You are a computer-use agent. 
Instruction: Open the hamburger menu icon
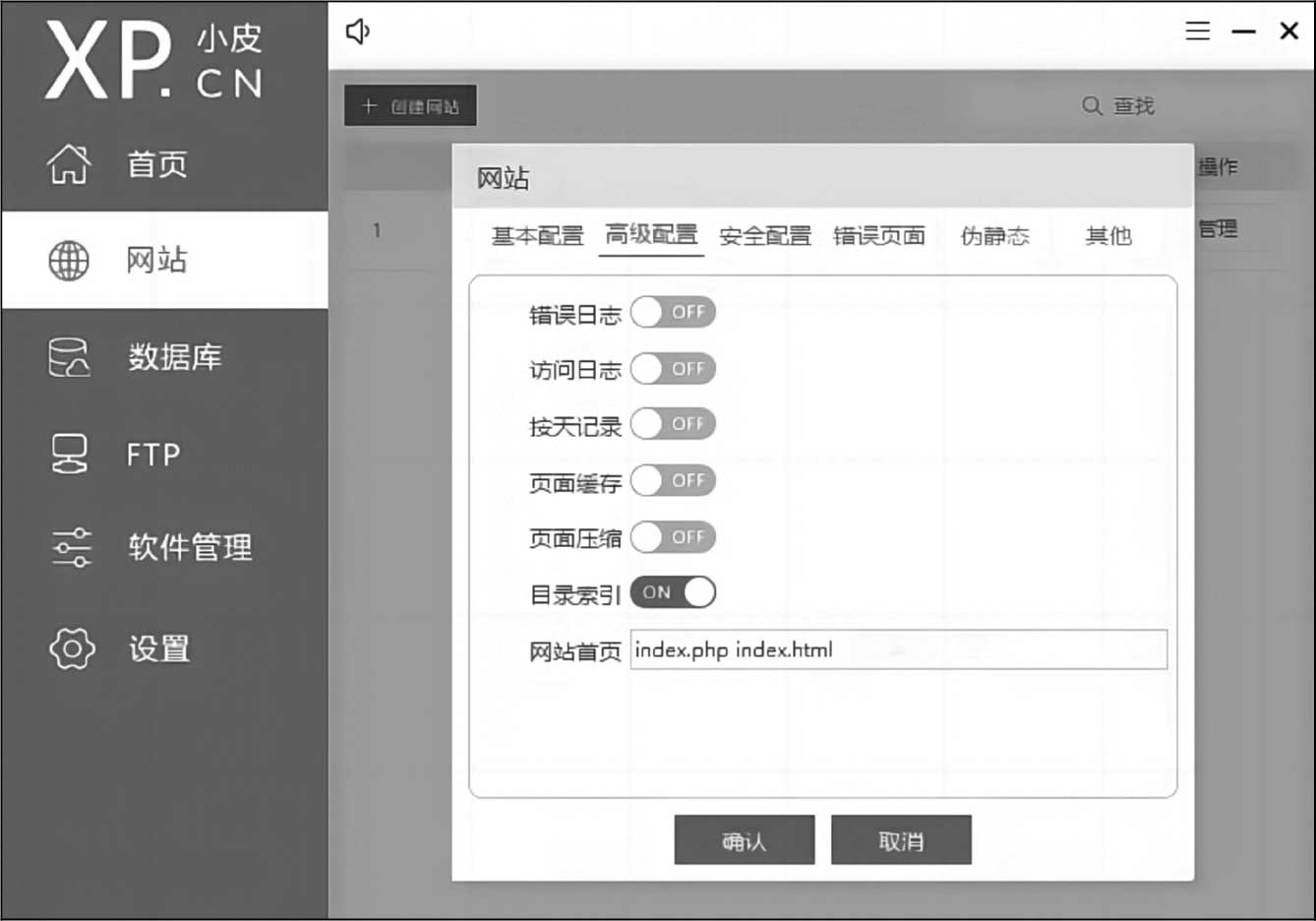(x=1197, y=31)
